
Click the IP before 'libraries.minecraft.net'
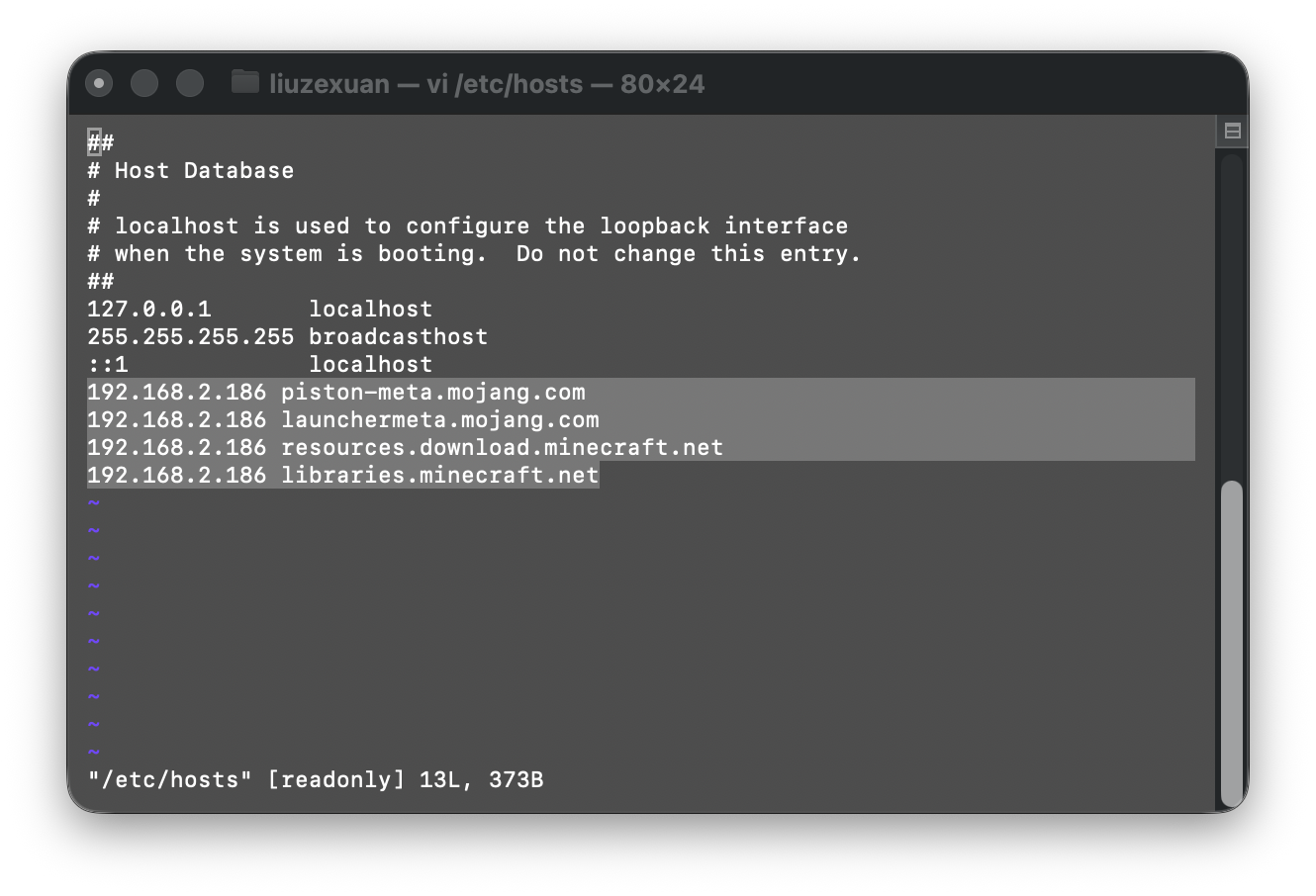tap(177, 475)
